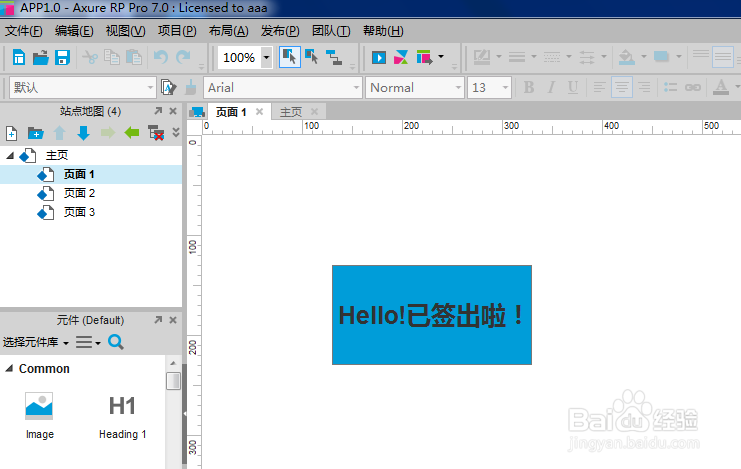This screenshot has height=469, width=741.
Task: Click the Paste clipboard icon
Action: [x=134, y=58]
